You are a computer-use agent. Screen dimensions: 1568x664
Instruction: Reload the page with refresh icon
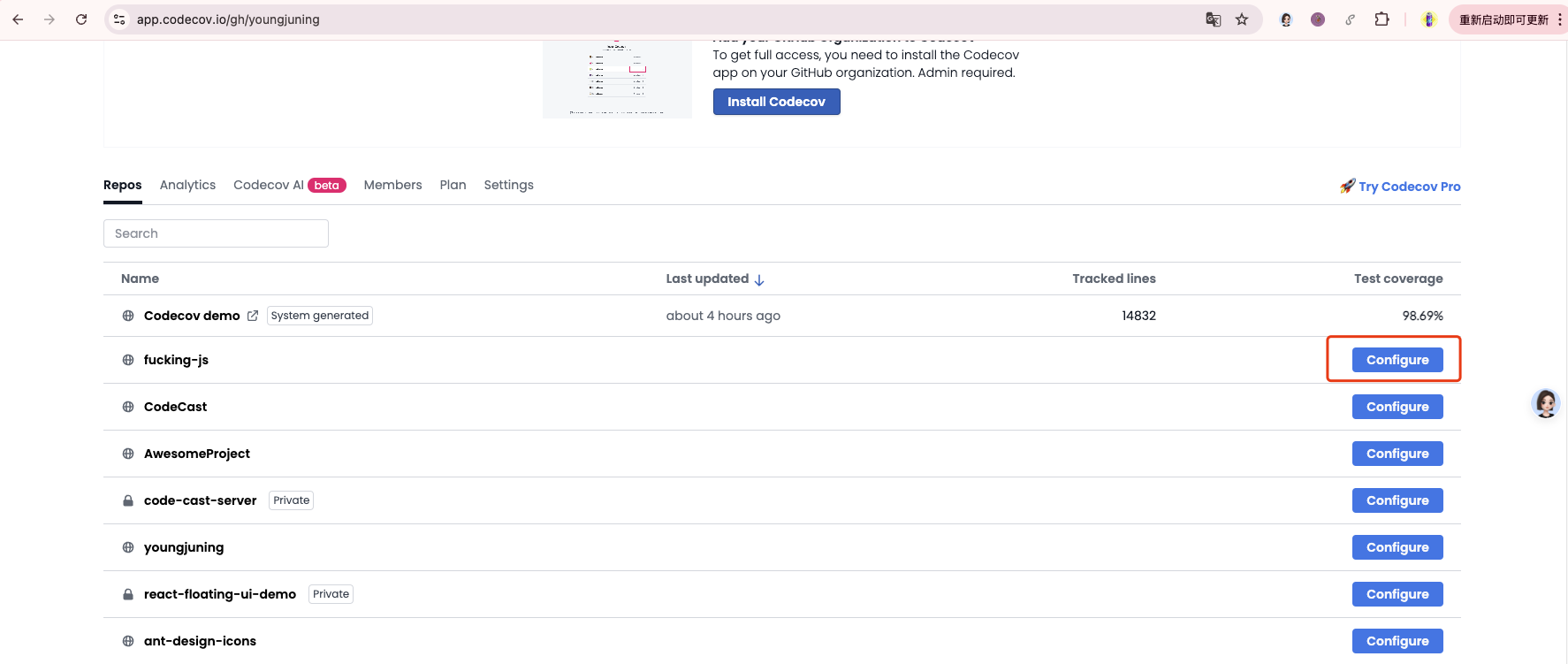click(81, 19)
